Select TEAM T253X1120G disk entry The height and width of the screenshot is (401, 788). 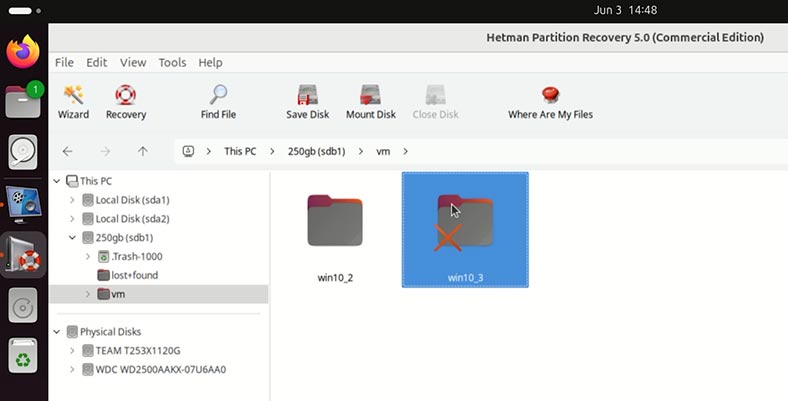[131, 351]
